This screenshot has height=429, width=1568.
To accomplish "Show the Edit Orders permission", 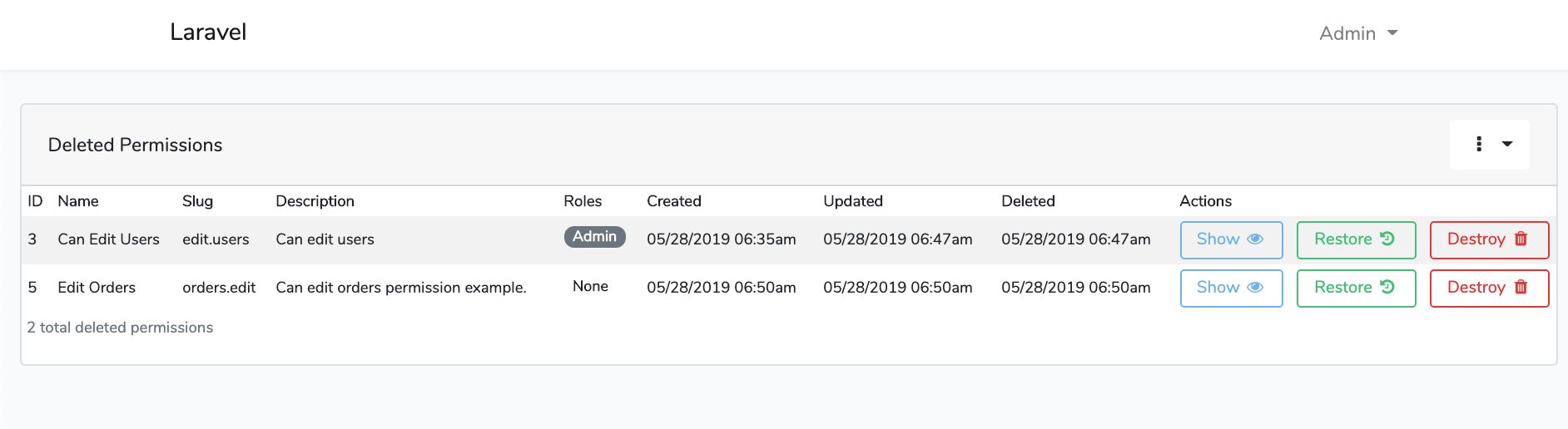I will tap(1230, 288).
